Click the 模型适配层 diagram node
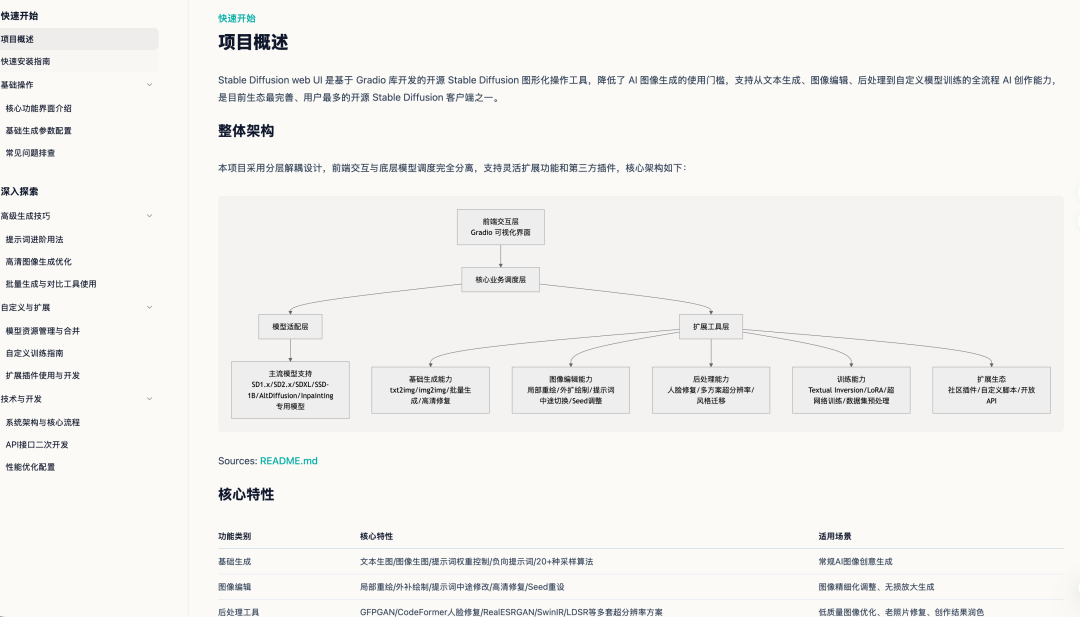 click(x=290, y=326)
